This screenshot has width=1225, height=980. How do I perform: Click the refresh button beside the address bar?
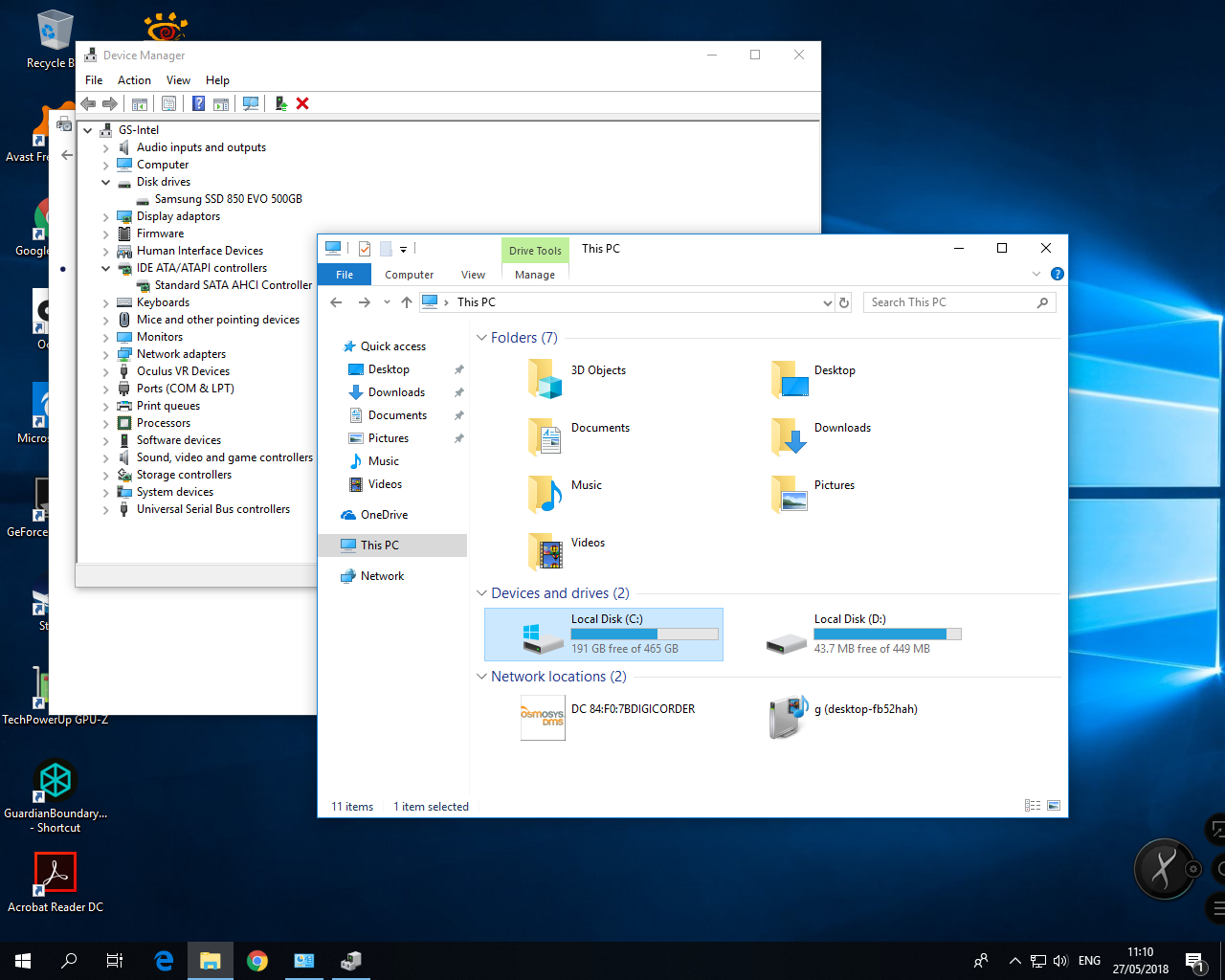[844, 302]
